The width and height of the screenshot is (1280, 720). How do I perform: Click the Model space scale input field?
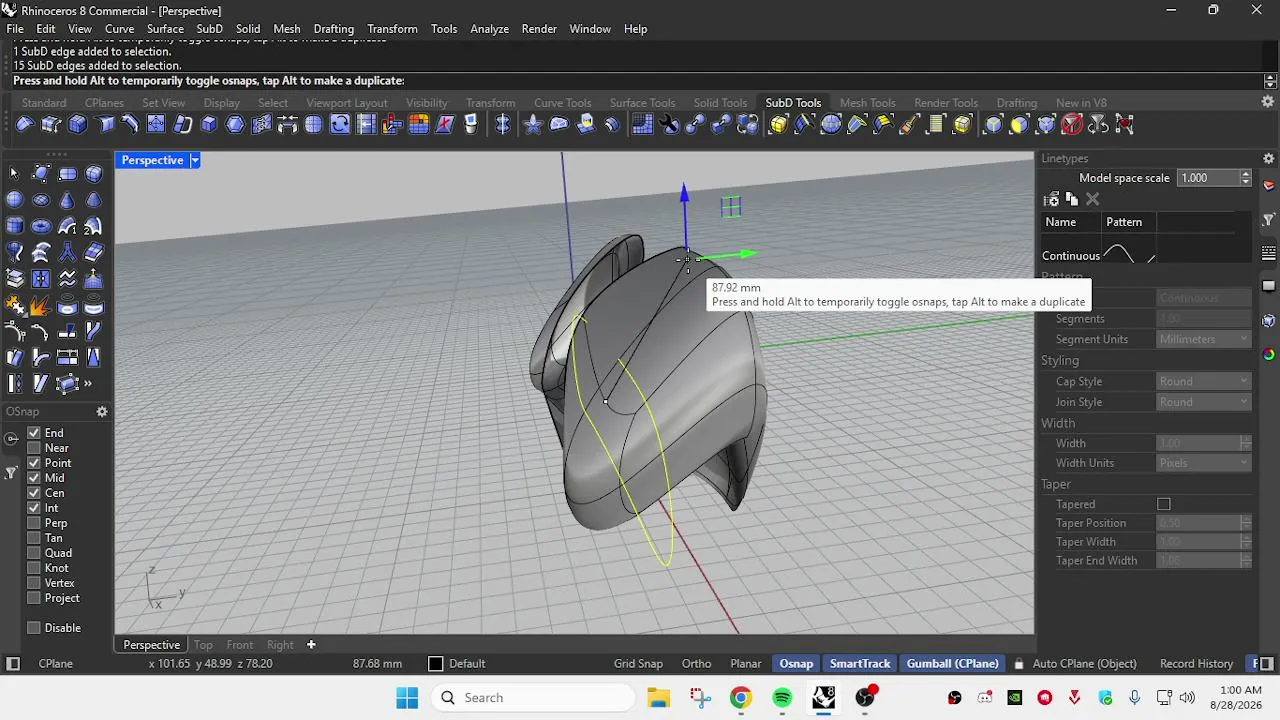pyautogui.click(x=1208, y=178)
